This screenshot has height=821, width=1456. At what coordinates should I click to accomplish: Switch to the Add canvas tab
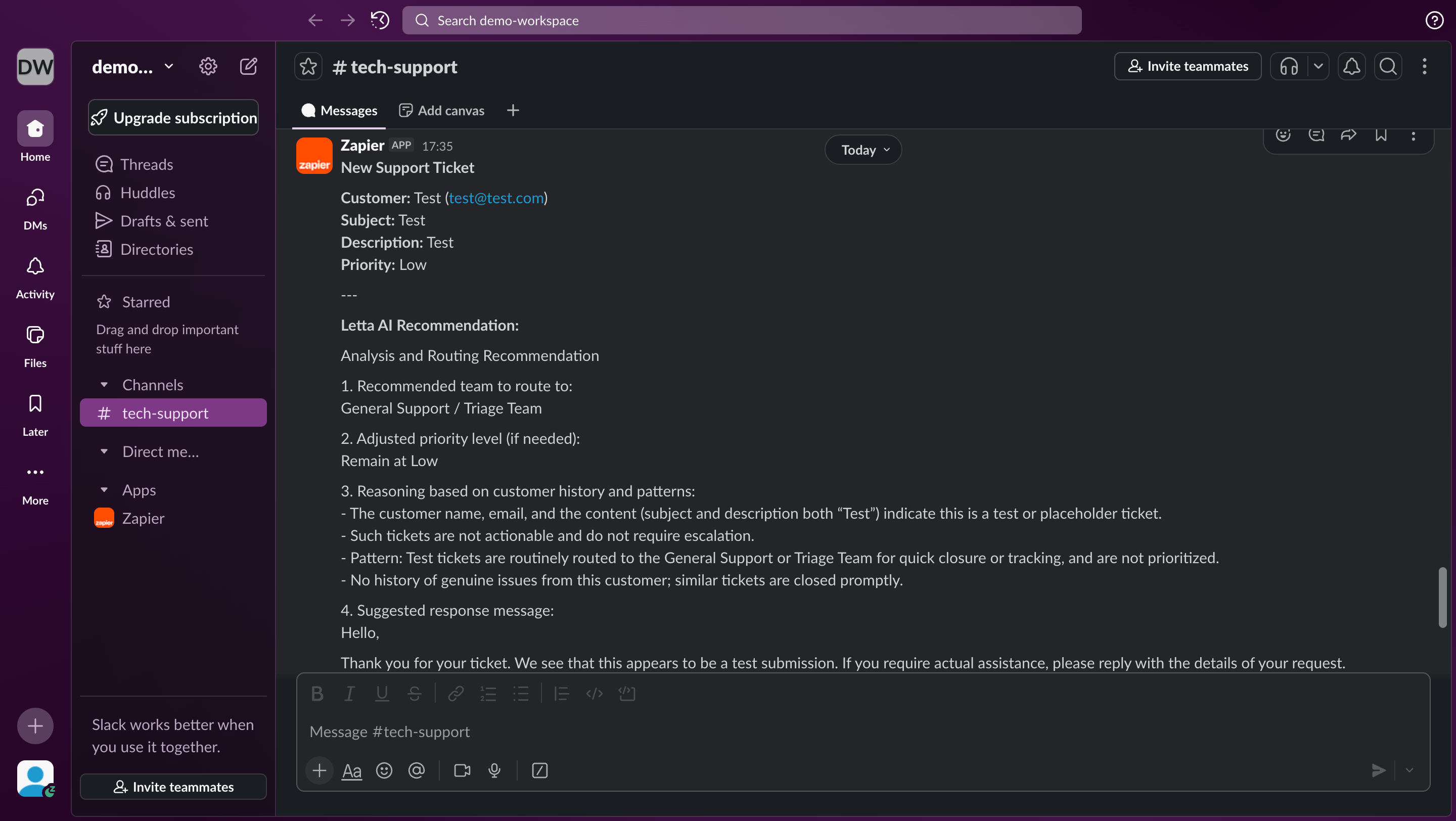(441, 110)
